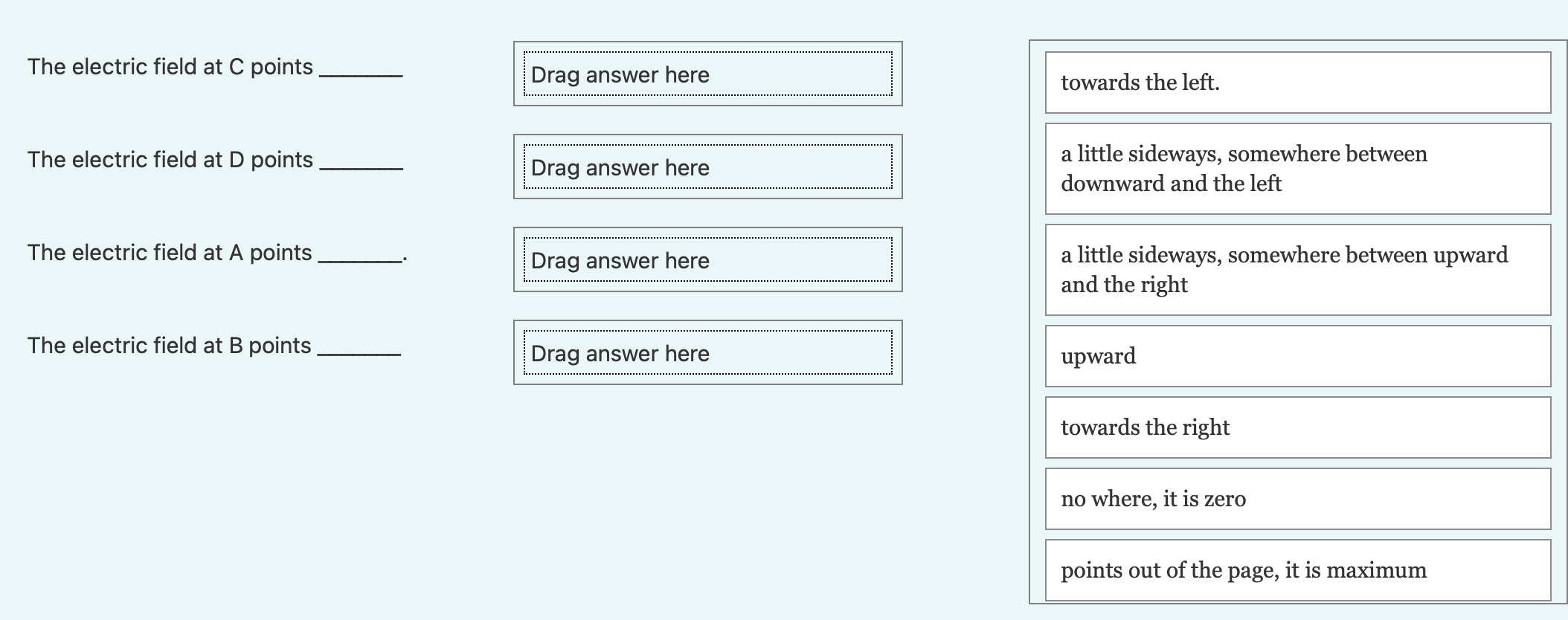The width and height of the screenshot is (1568, 620).
Task: Select "a little sideways, somewhere between upward and the right"
Action: coord(1298,268)
